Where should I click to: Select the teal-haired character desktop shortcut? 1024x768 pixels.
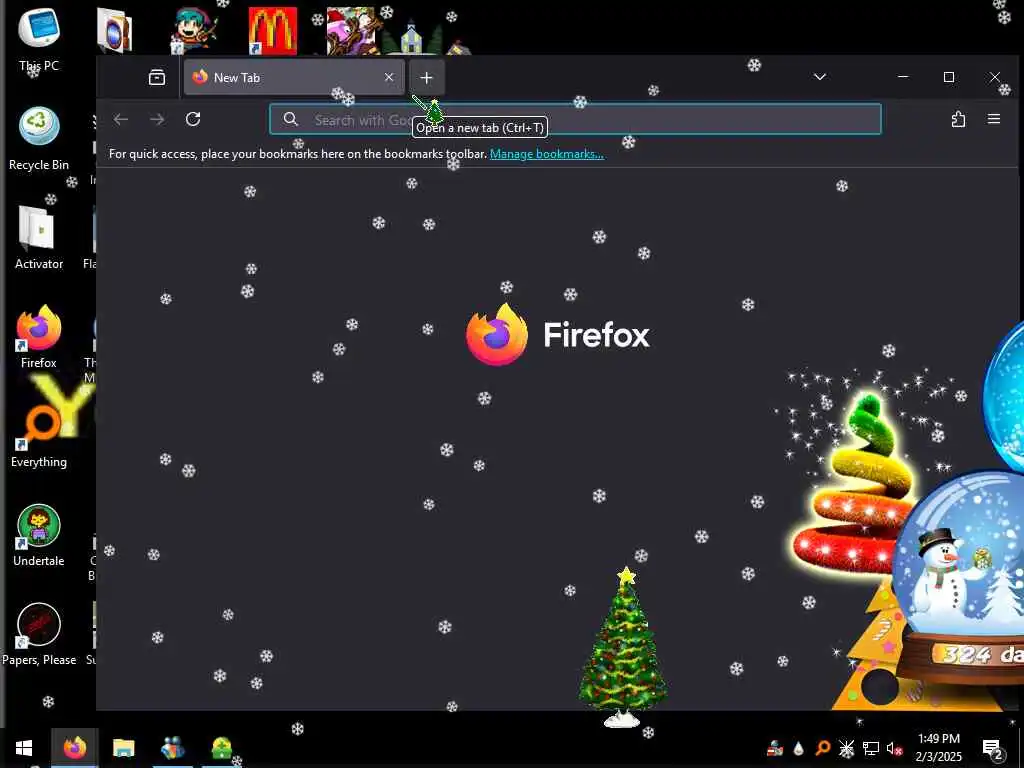194,31
